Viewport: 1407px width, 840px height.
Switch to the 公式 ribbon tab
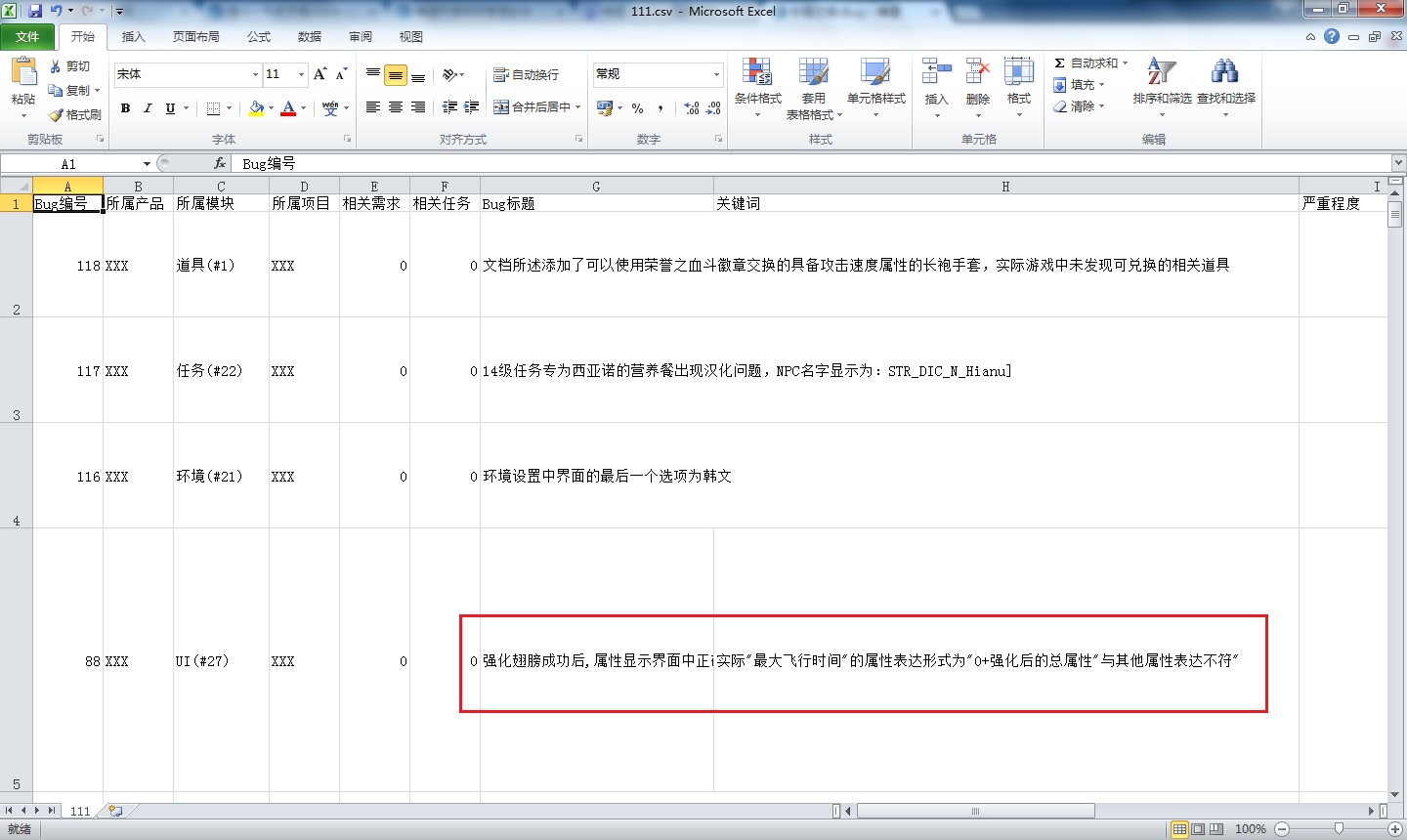pyautogui.click(x=259, y=37)
